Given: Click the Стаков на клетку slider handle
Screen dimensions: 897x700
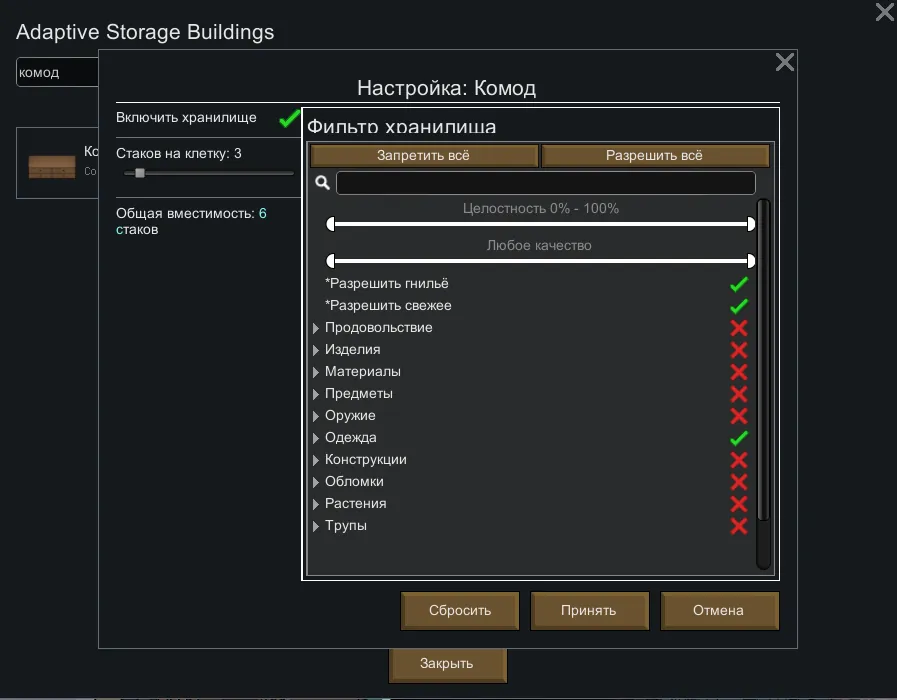Looking at the screenshot, I should [140, 173].
